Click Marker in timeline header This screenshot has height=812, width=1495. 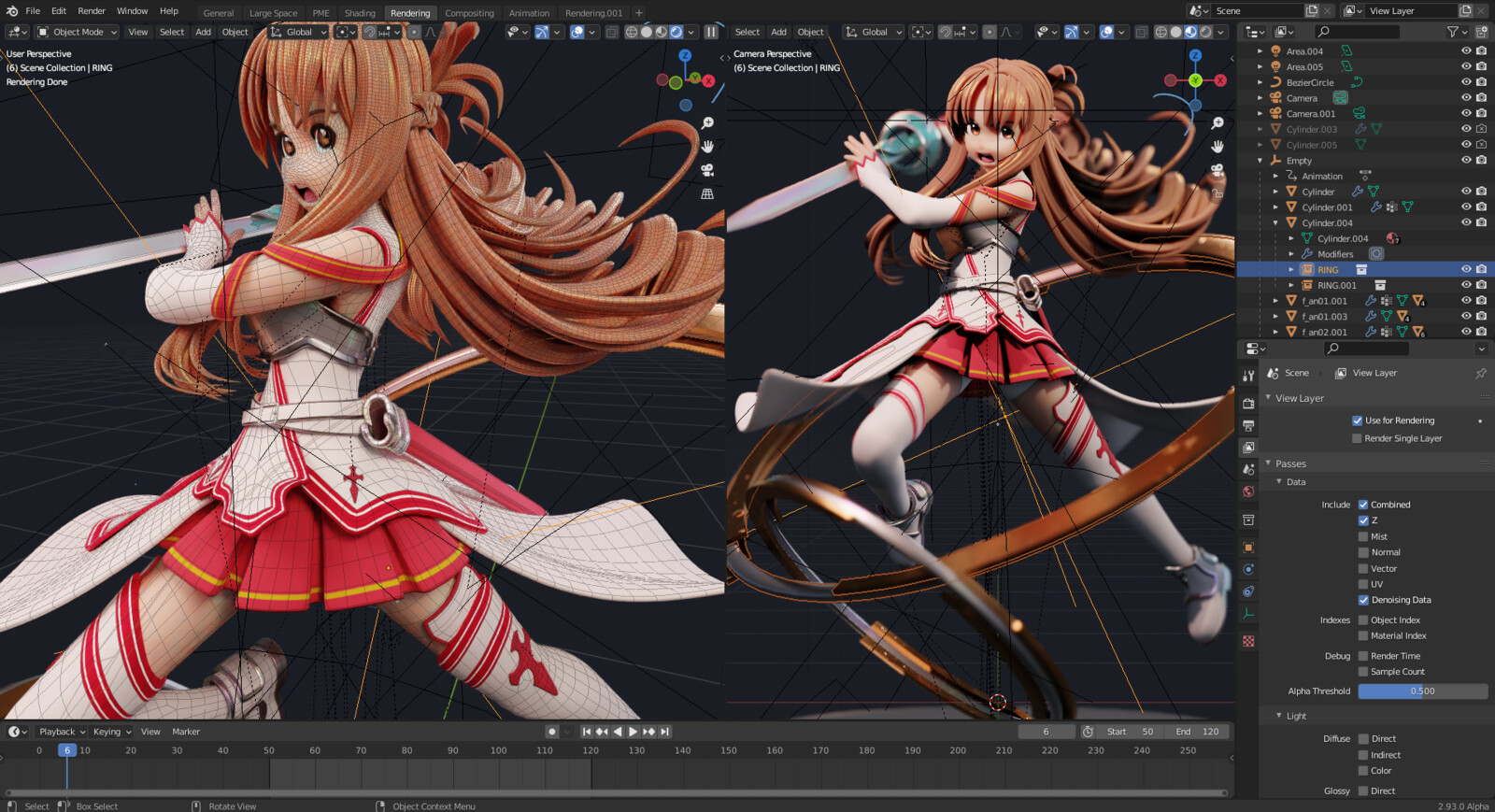186,732
